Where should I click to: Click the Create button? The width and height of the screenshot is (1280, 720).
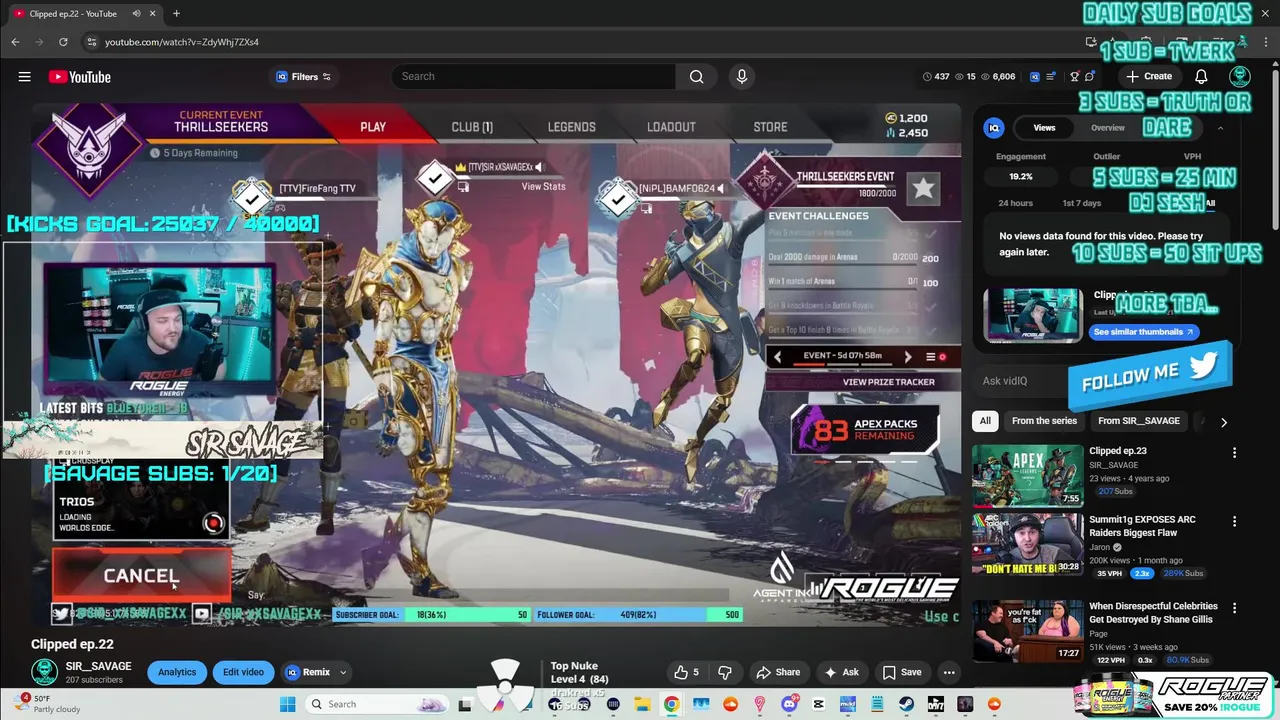coord(1148,77)
